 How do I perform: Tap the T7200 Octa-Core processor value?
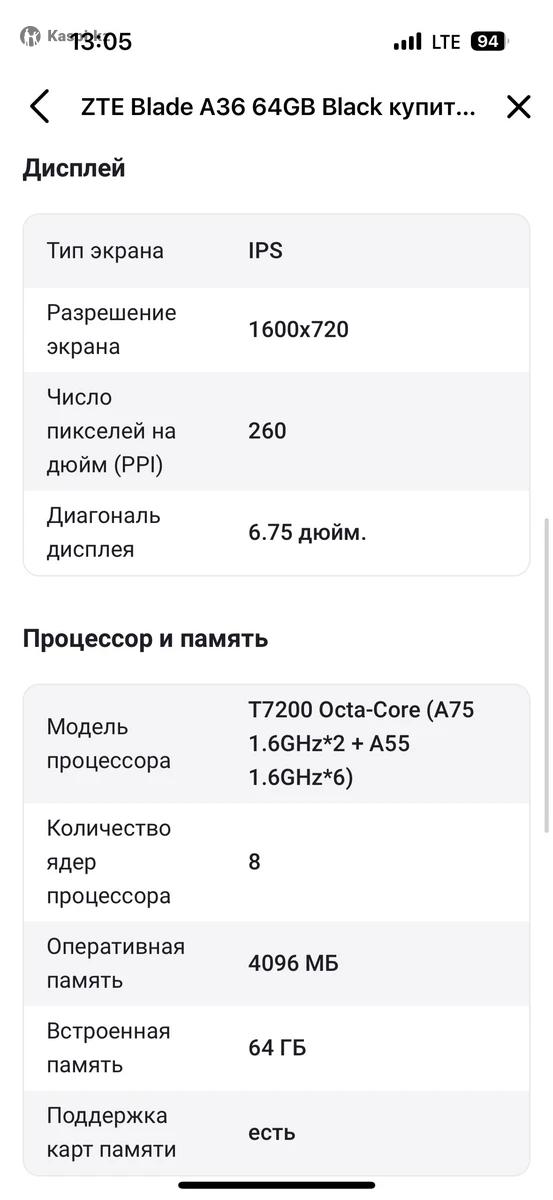pyautogui.click(x=361, y=744)
